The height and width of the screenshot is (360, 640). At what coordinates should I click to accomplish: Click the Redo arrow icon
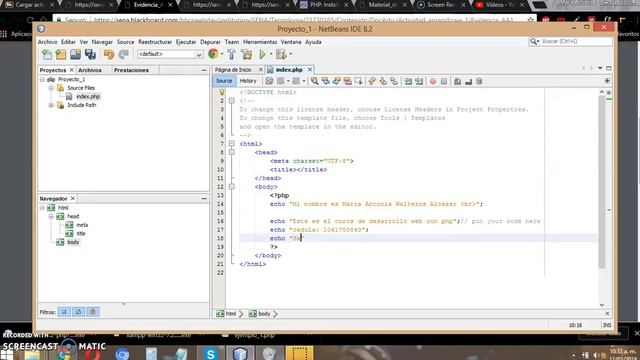[x=123, y=54]
